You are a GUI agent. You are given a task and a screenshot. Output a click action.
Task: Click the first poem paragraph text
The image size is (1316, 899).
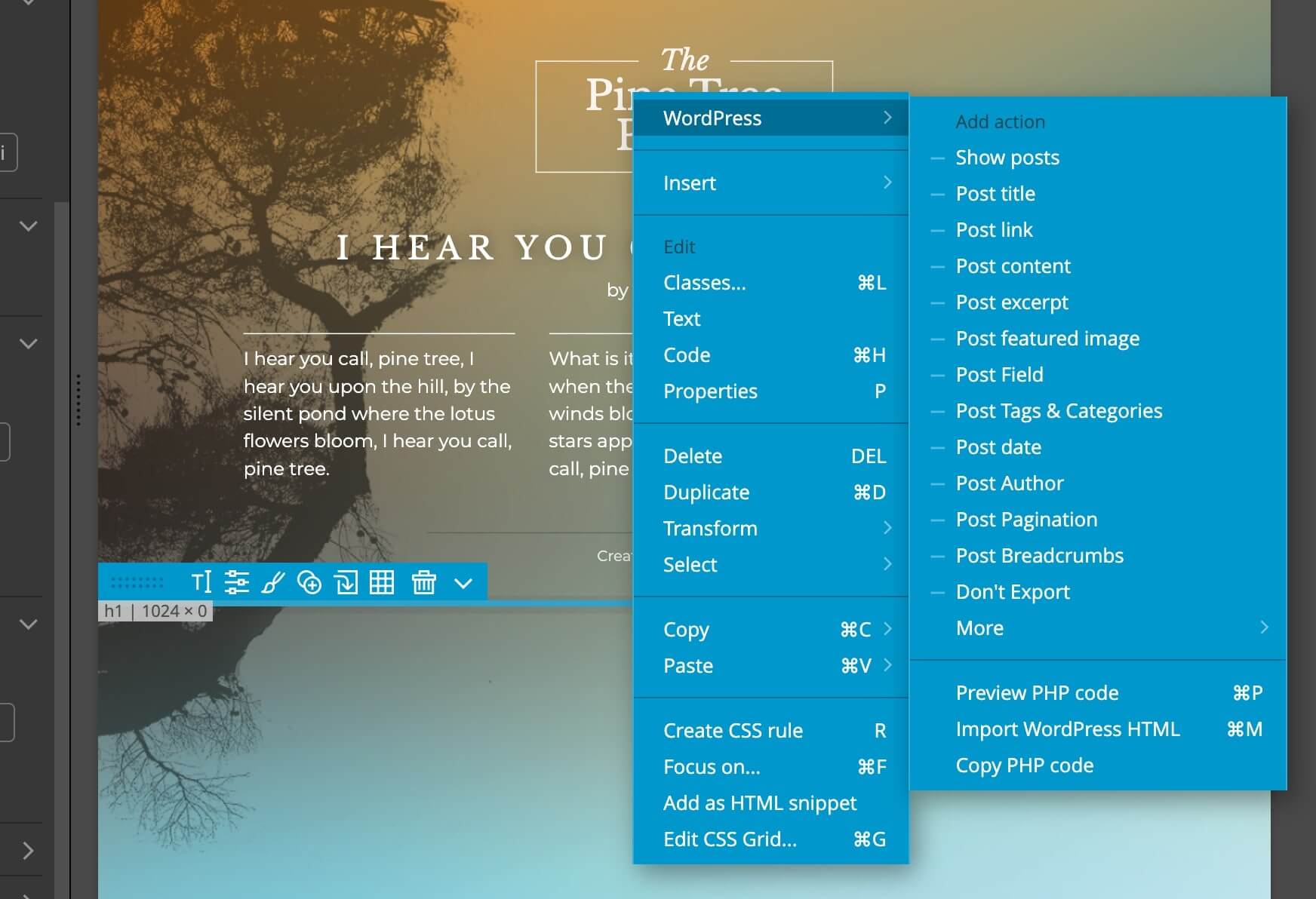[378, 413]
